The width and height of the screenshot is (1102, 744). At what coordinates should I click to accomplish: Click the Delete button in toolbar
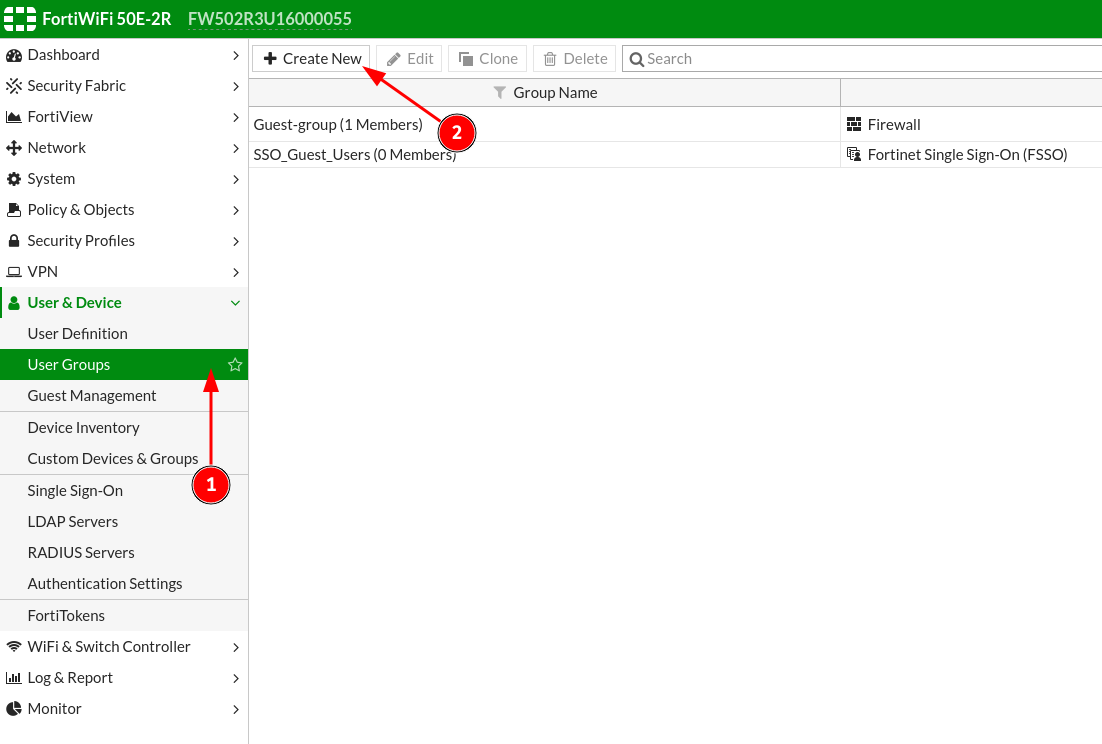(575, 59)
